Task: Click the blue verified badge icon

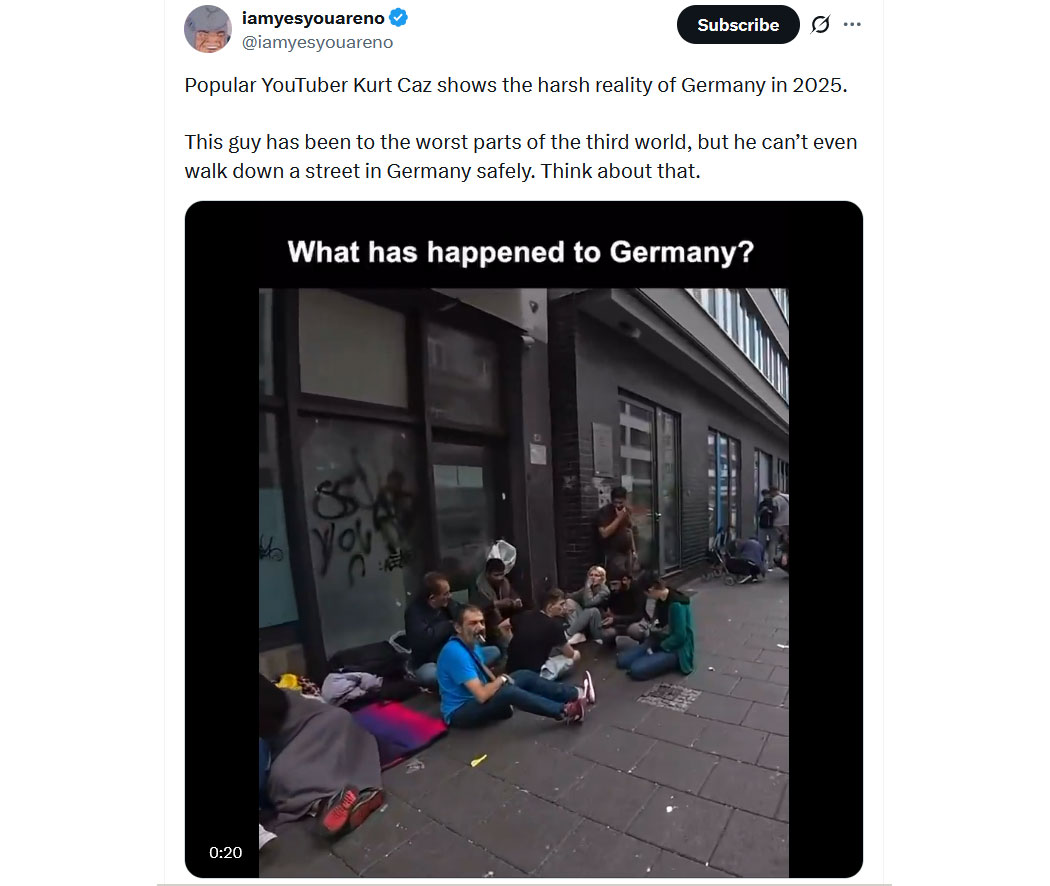Action: 398,17
